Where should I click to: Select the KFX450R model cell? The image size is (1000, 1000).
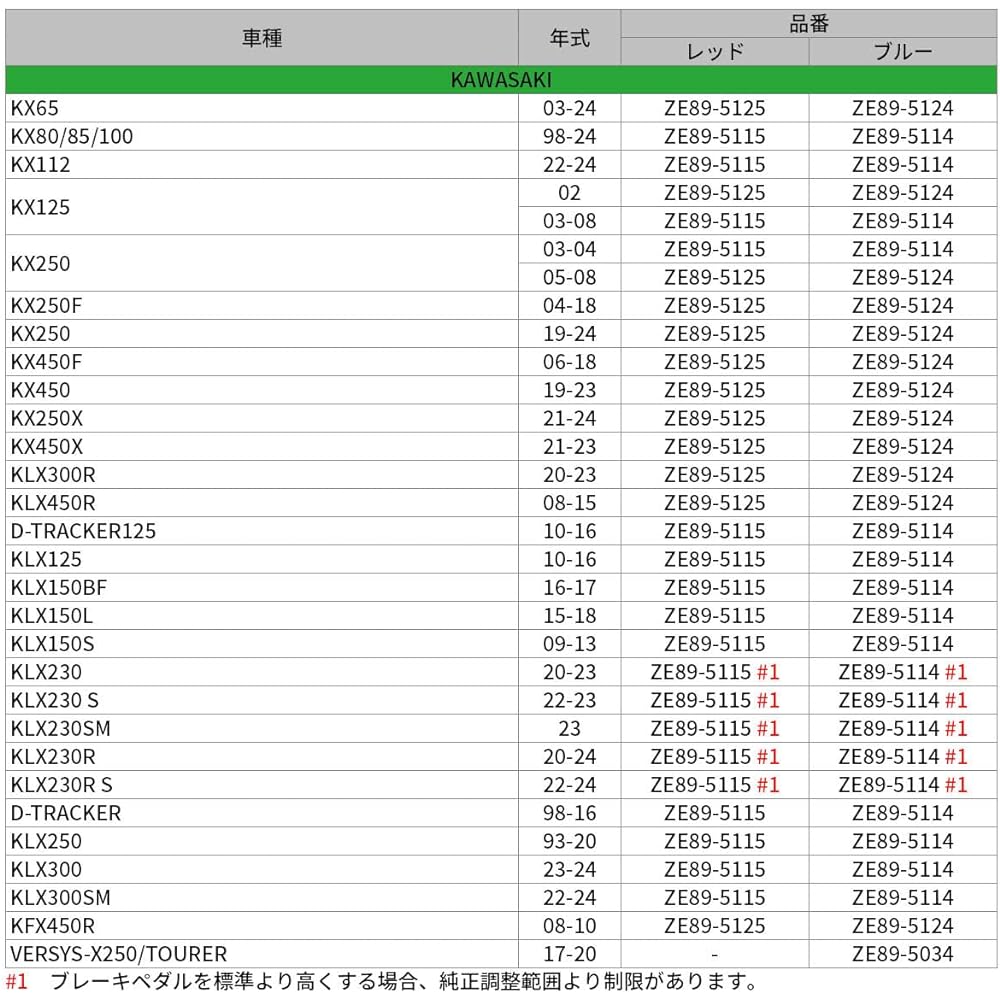click(261, 925)
